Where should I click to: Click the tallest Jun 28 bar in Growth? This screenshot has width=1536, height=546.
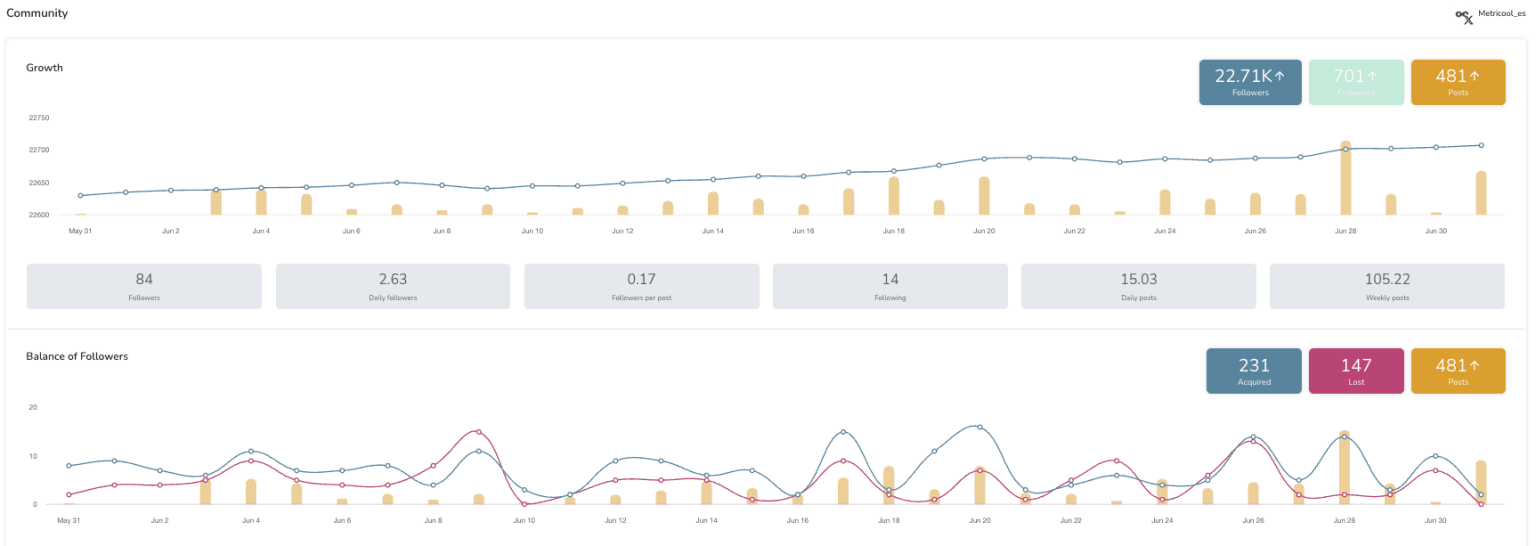pos(1345,180)
